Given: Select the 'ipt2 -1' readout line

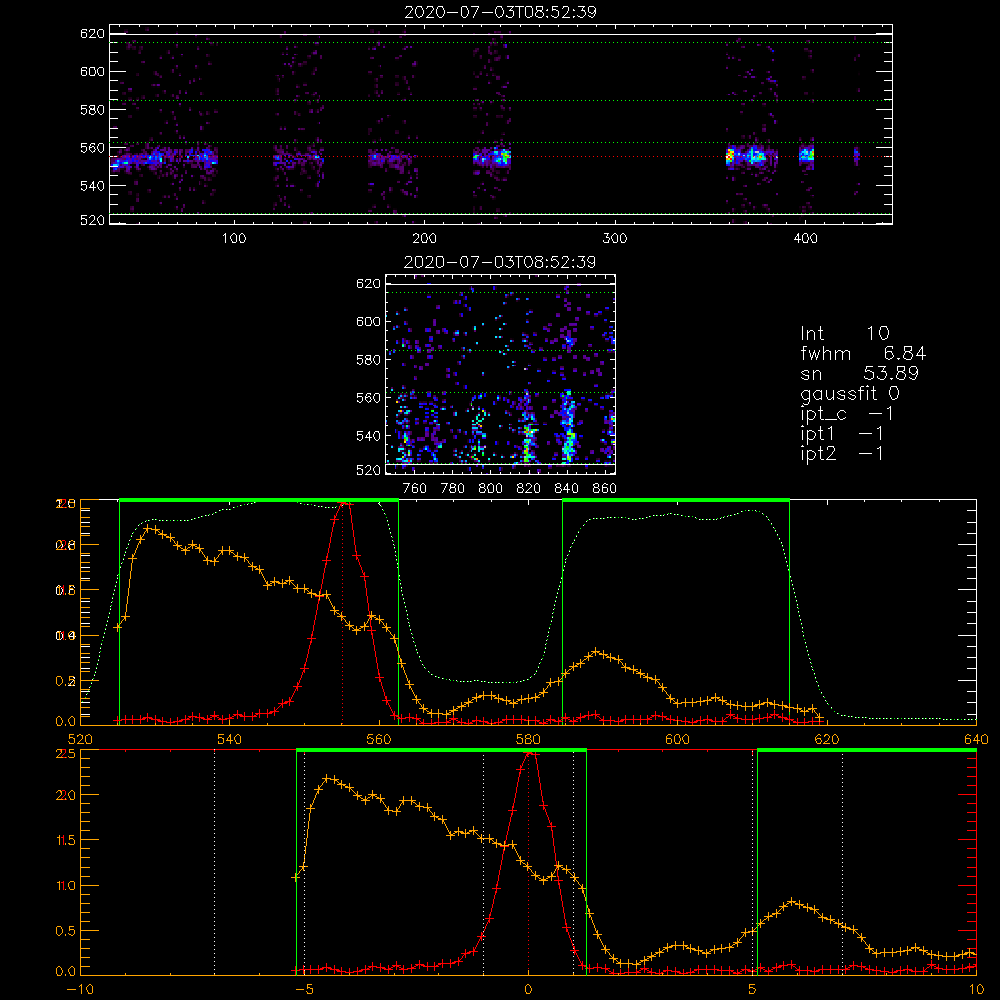Looking at the screenshot, I should (841, 453).
